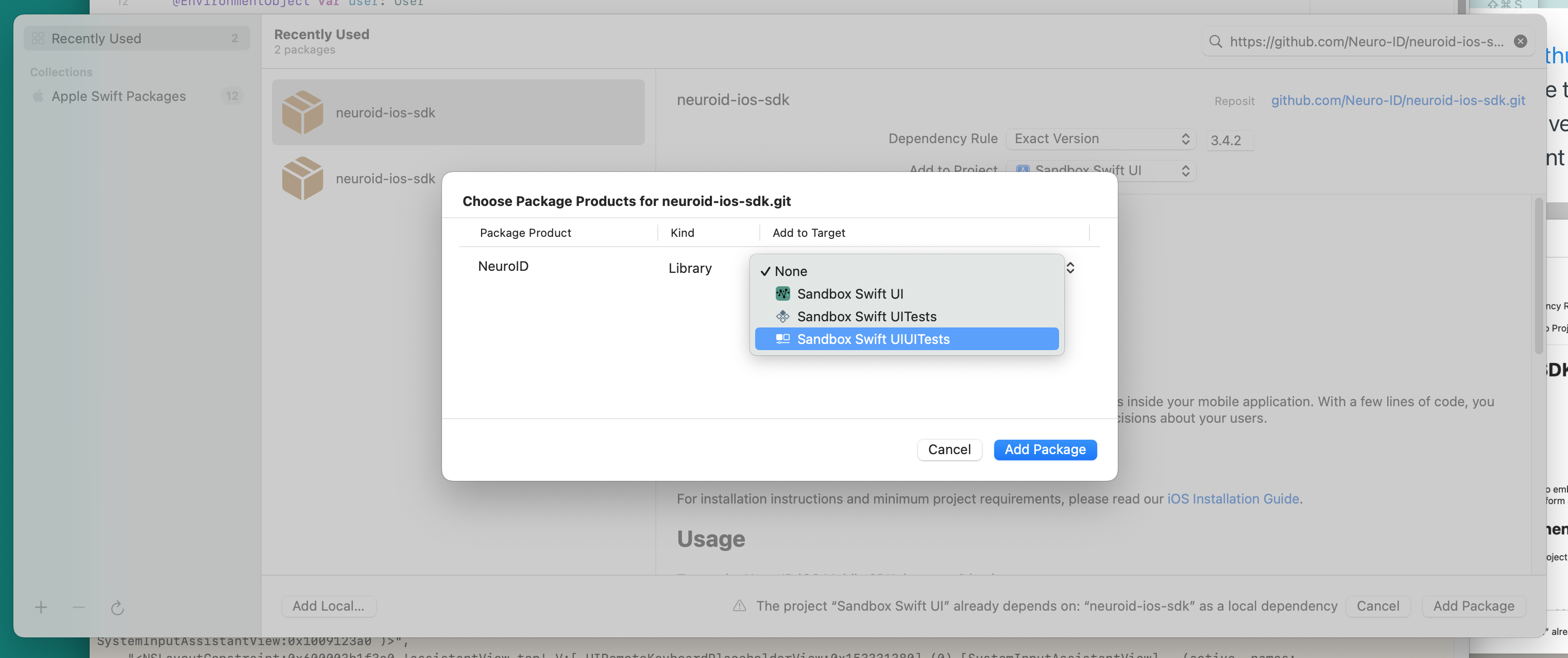Open the Add to Target popup stepper arrows
The width and height of the screenshot is (1568, 658).
coord(1070,268)
